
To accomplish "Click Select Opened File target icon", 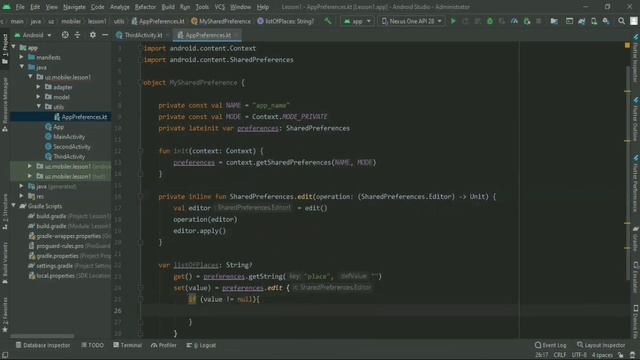I will (x=65, y=35).
